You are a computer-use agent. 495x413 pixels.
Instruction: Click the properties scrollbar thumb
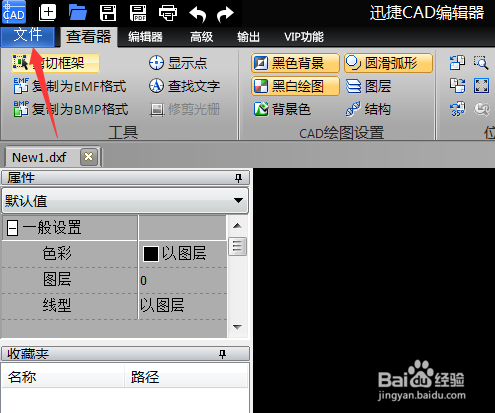pyautogui.click(x=237, y=246)
